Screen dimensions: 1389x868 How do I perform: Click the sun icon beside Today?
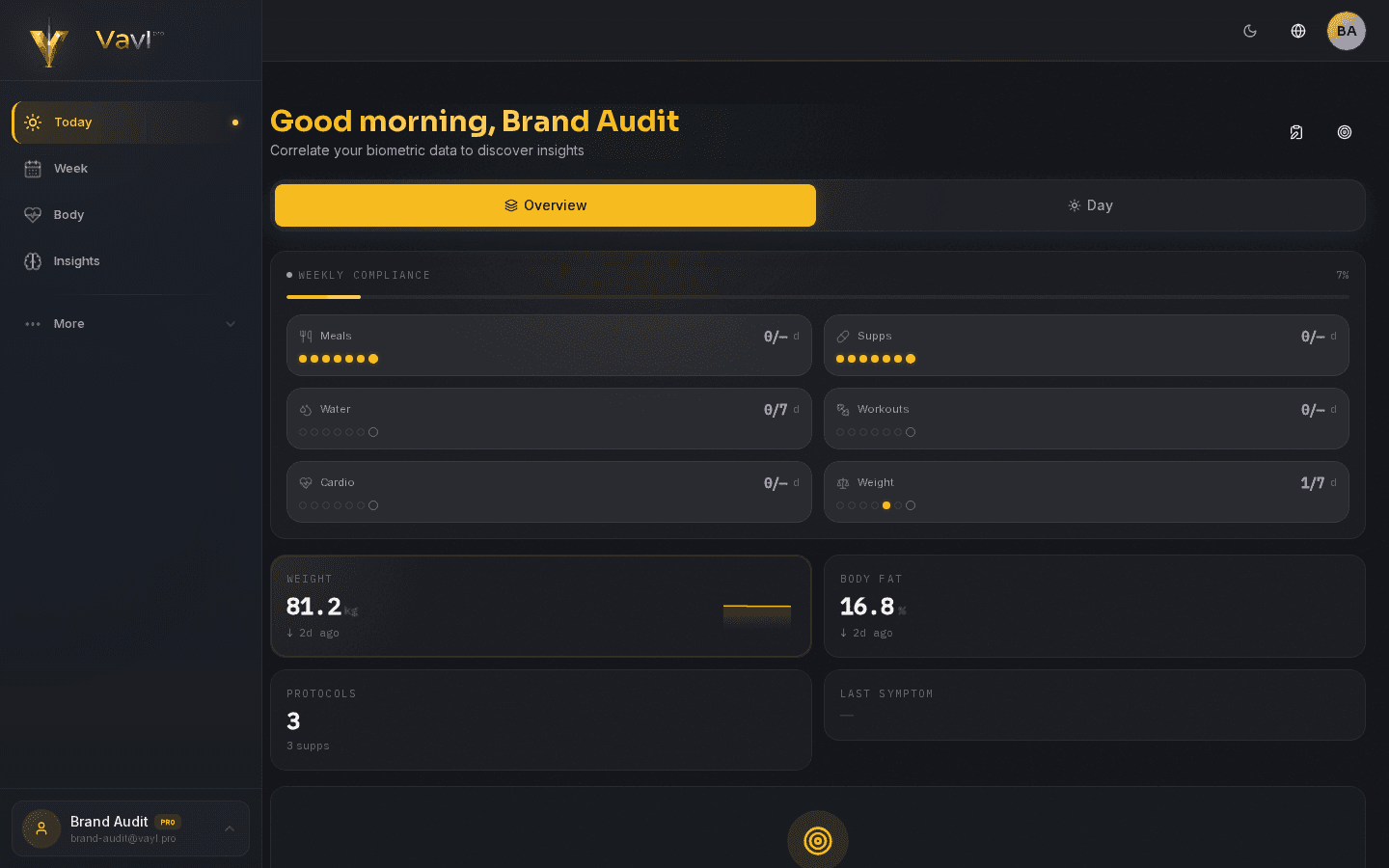33,122
